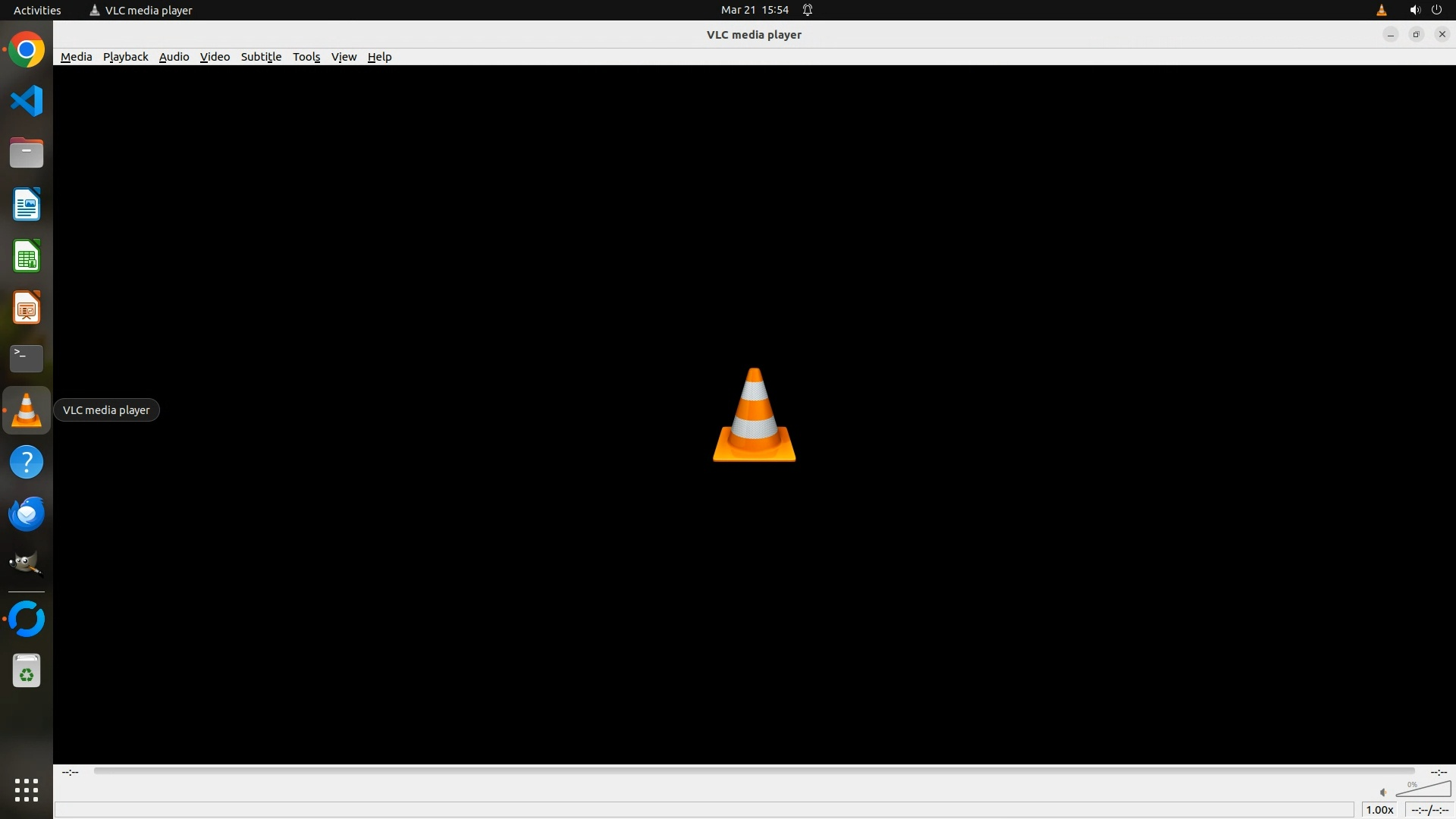Open the VLC tray icon in top bar
The height and width of the screenshot is (819, 1456).
tap(1381, 10)
